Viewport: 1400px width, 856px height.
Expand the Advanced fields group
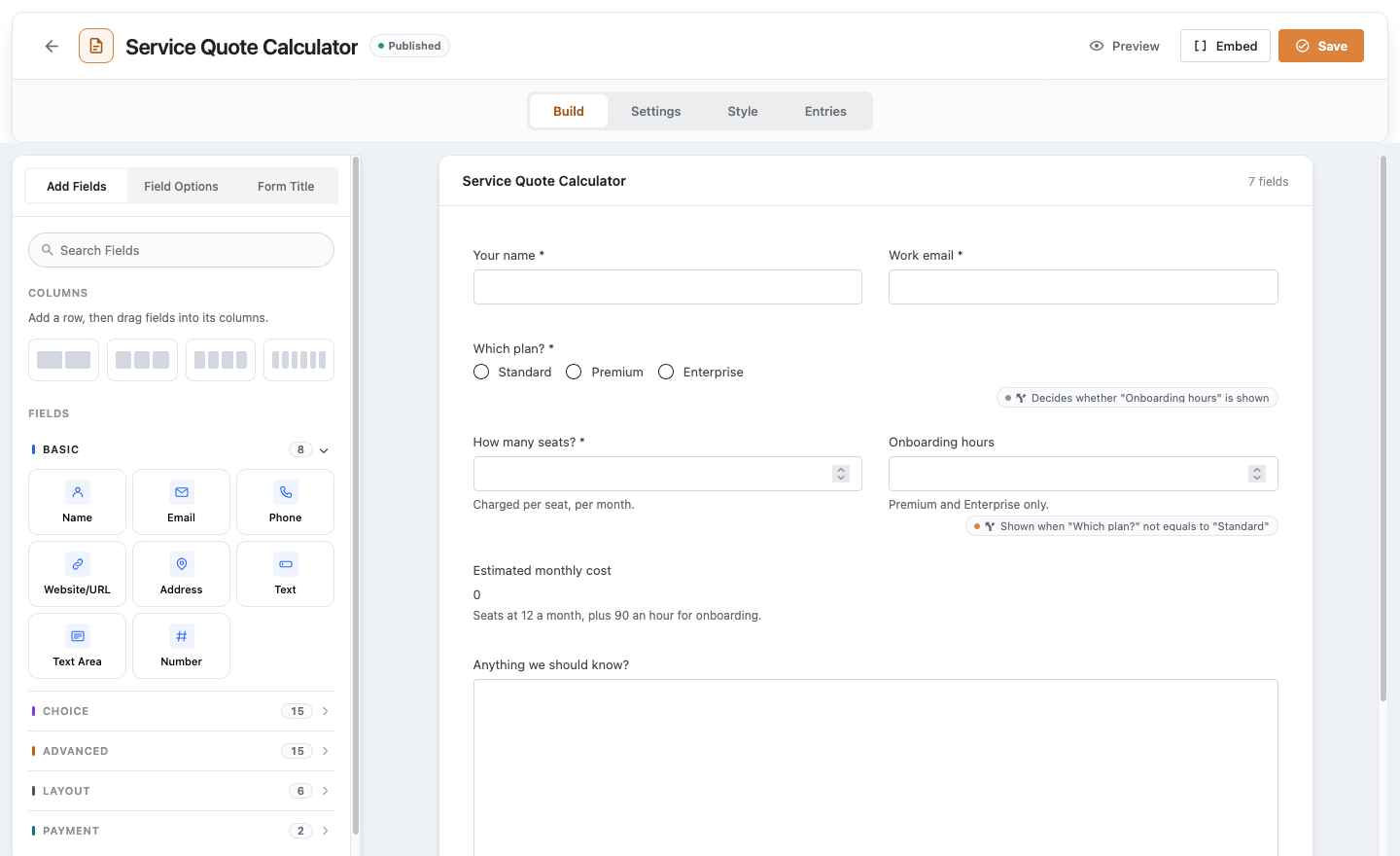click(x=181, y=751)
